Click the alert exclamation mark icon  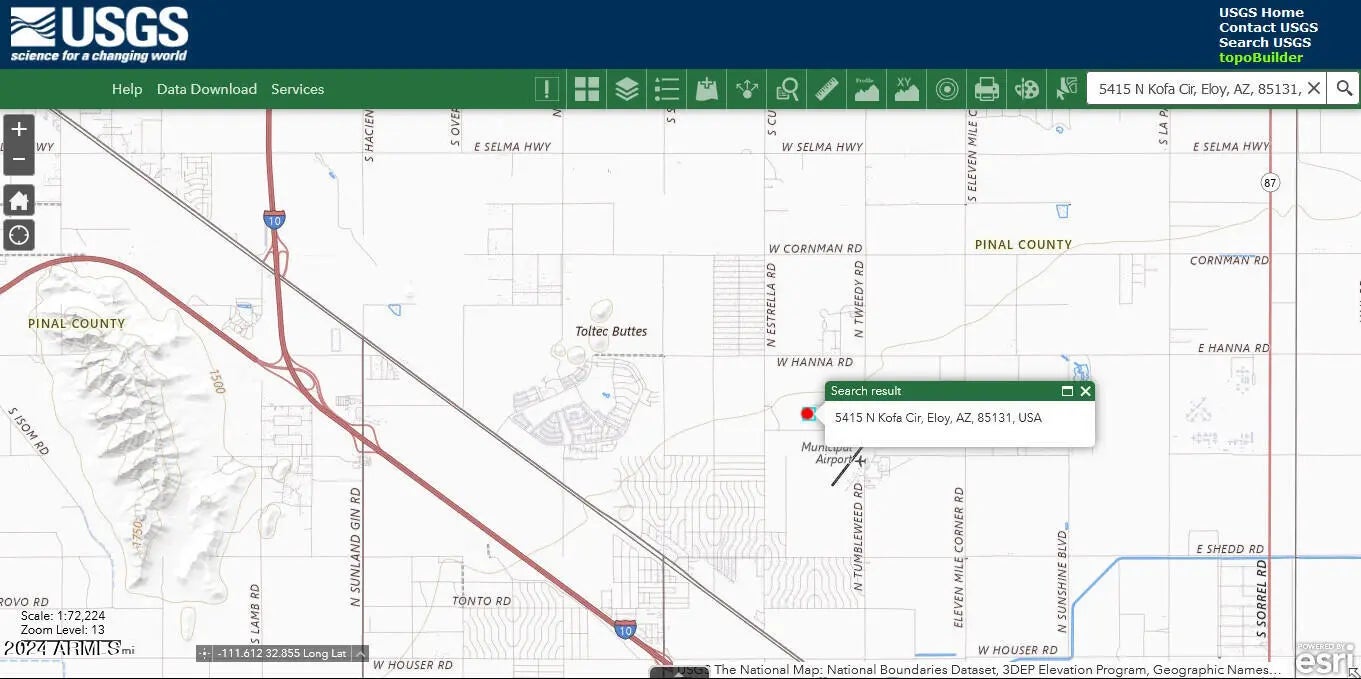[547, 89]
